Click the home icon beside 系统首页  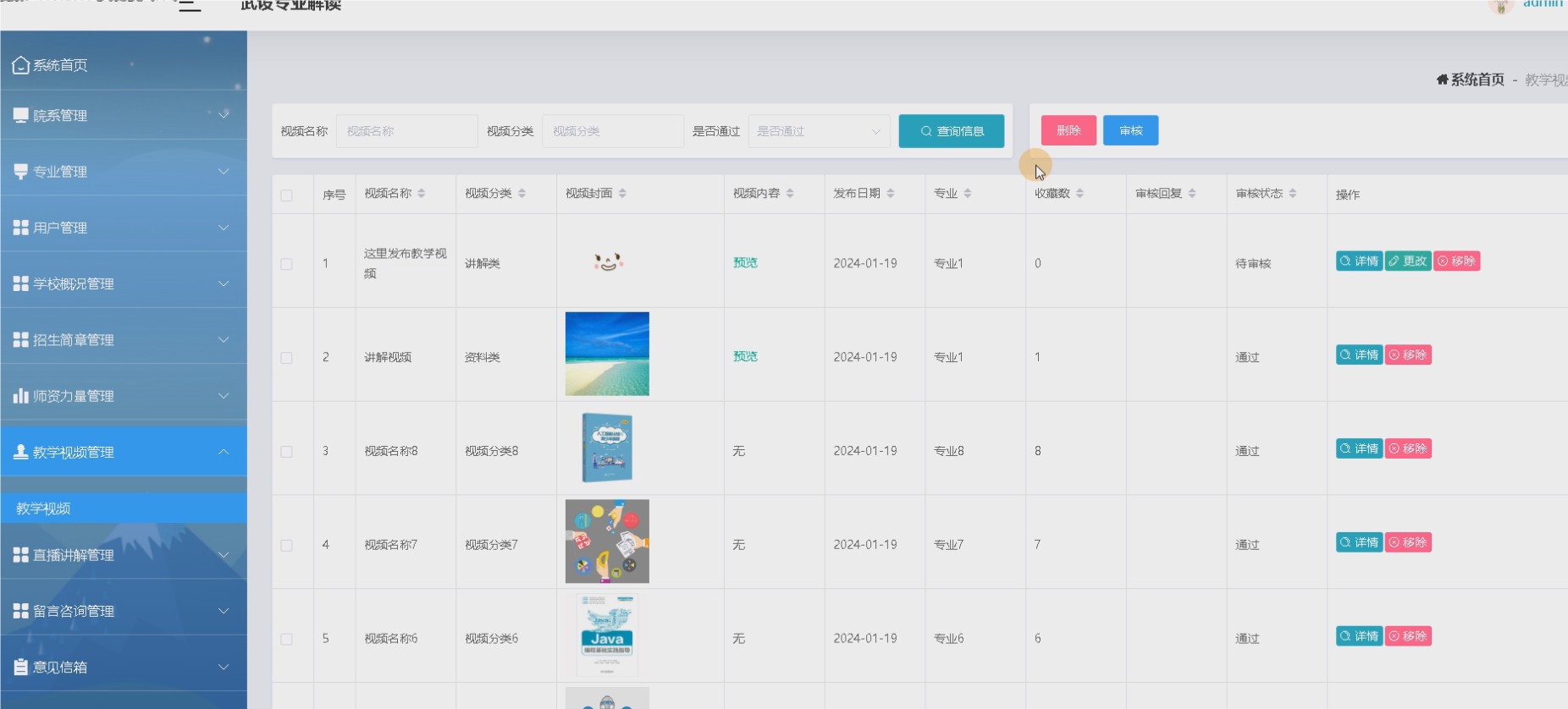(x=20, y=65)
